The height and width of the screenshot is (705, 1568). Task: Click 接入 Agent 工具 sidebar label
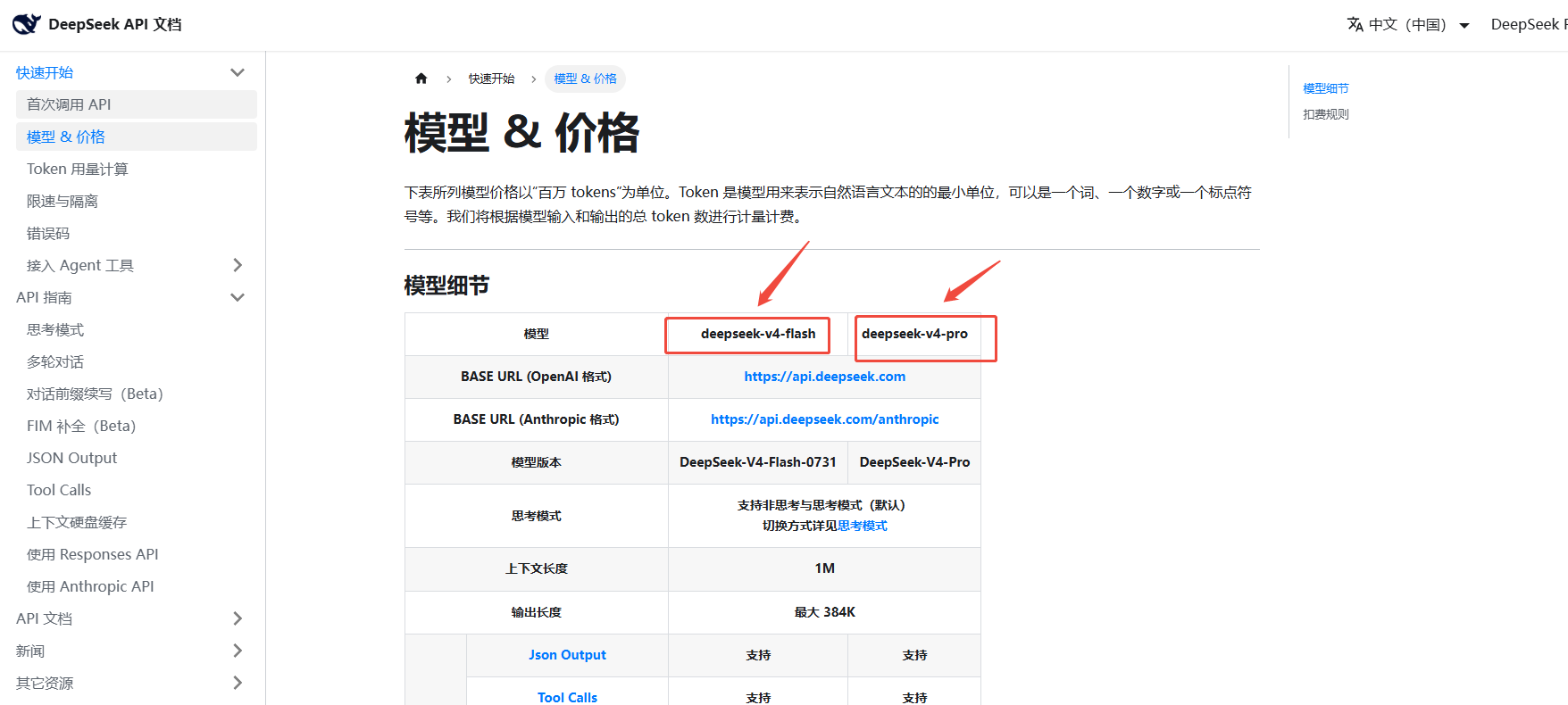click(80, 265)
